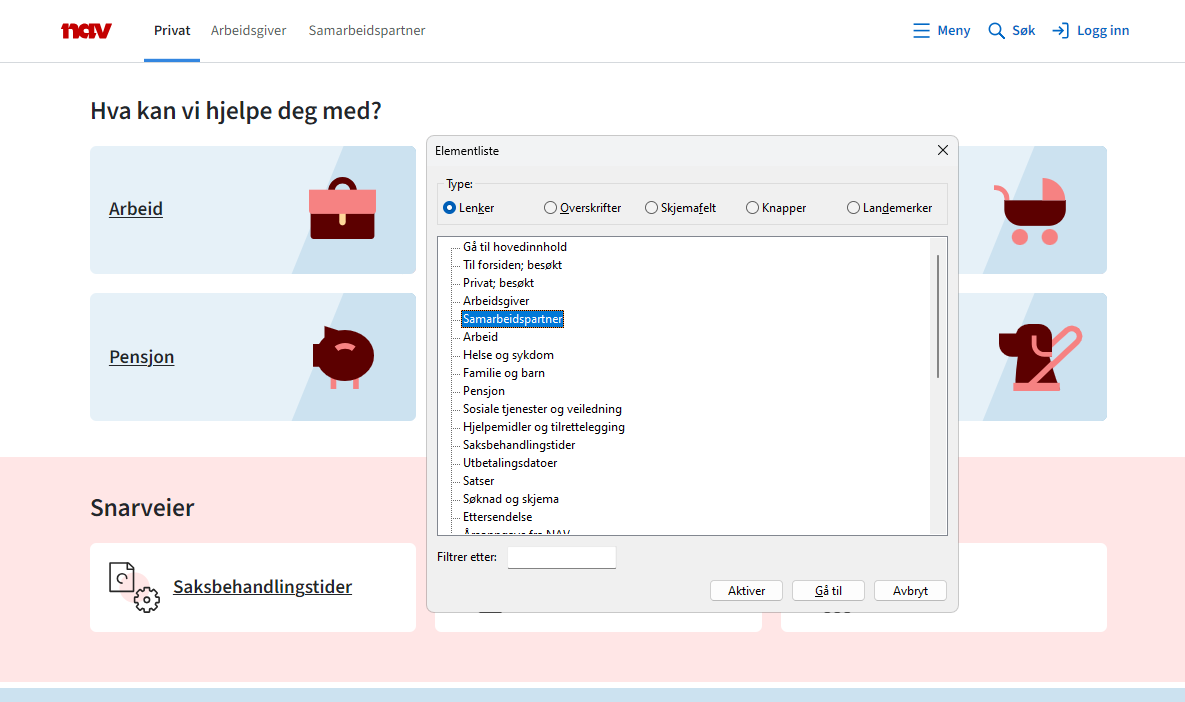This screenshot has width=1185, height=702.
Task: Click the briefcase icon on the Arbeid card
Action: point(342,209)
